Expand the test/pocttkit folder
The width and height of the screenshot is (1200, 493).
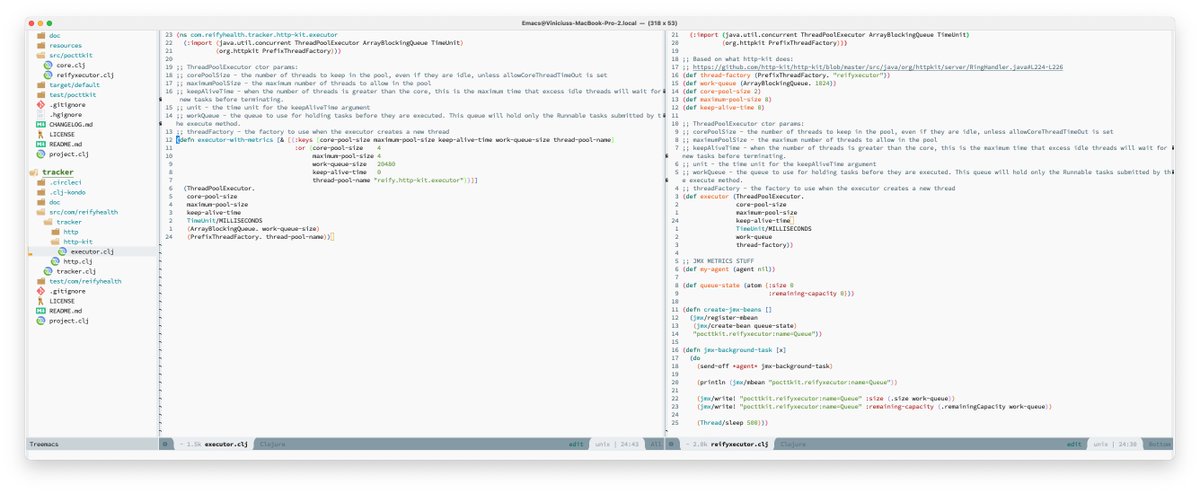(73, 94)
